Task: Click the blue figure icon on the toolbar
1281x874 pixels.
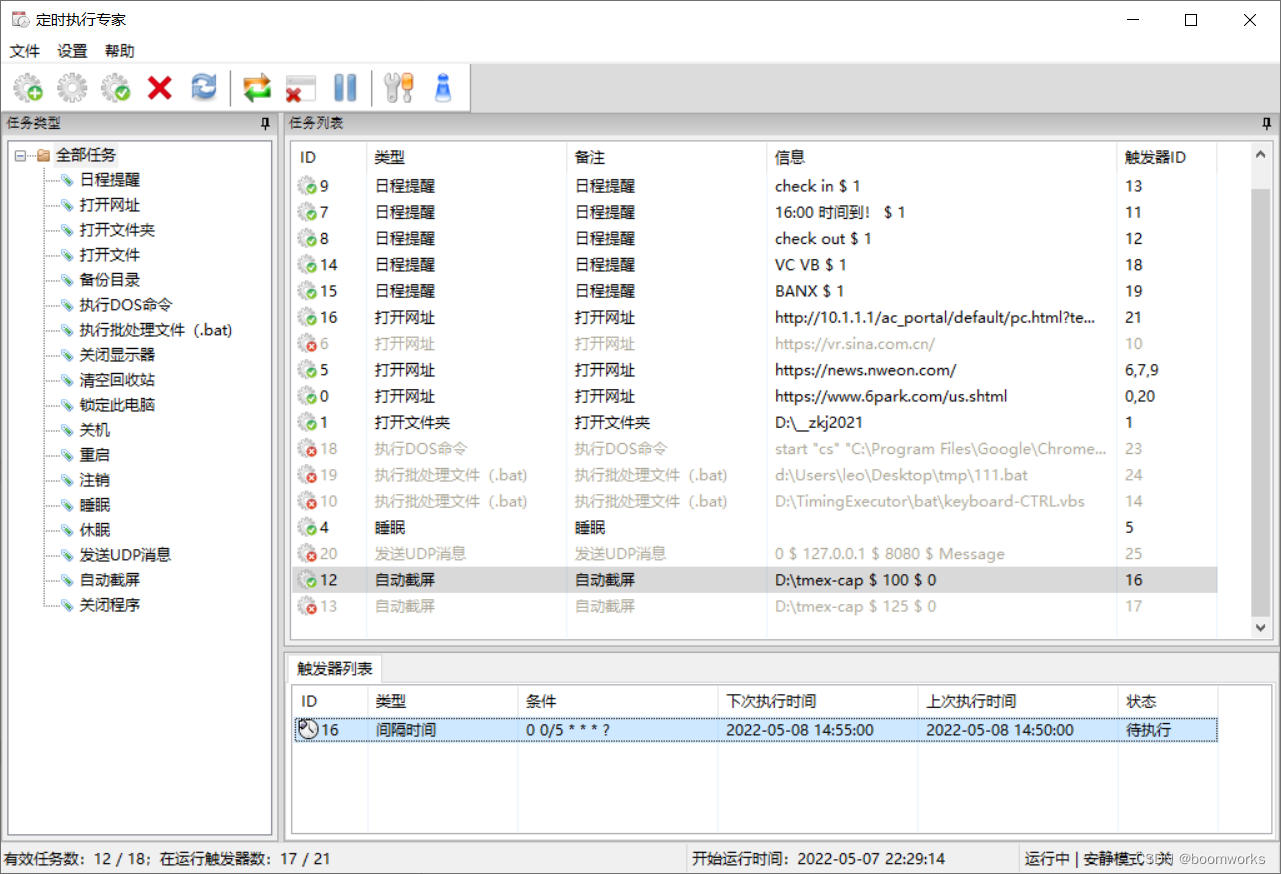Action: 442,87
